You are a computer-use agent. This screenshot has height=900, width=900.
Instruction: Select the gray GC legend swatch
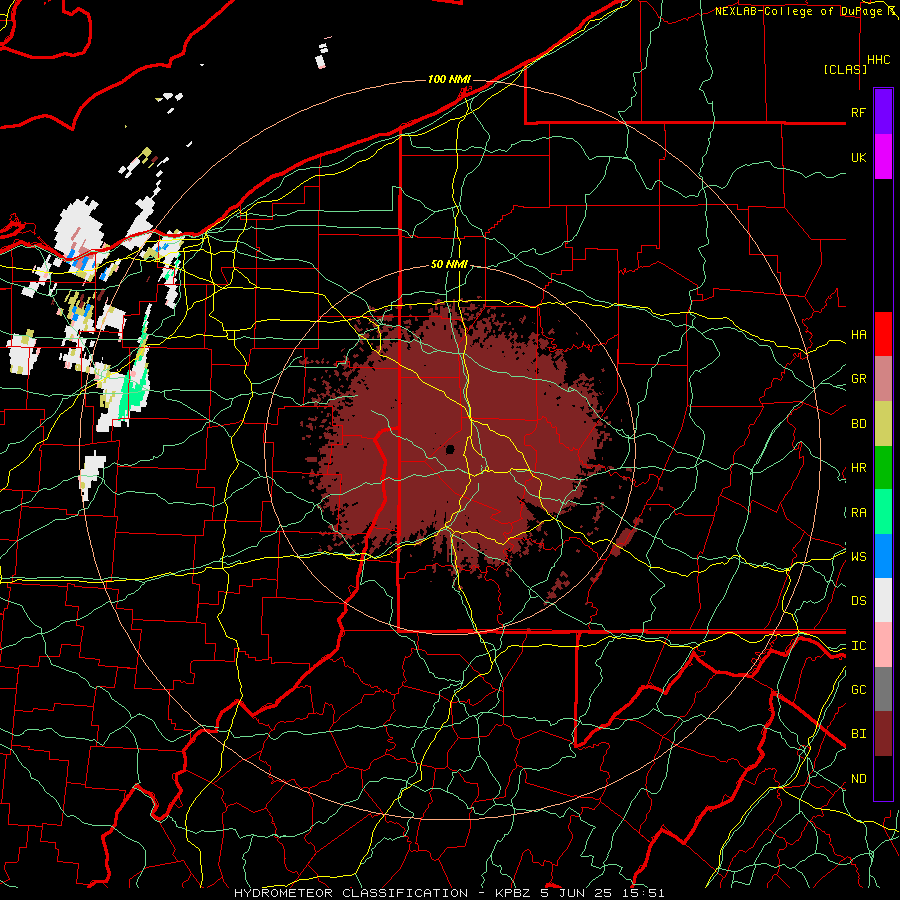pyautogui.click(x=883, y=689)
